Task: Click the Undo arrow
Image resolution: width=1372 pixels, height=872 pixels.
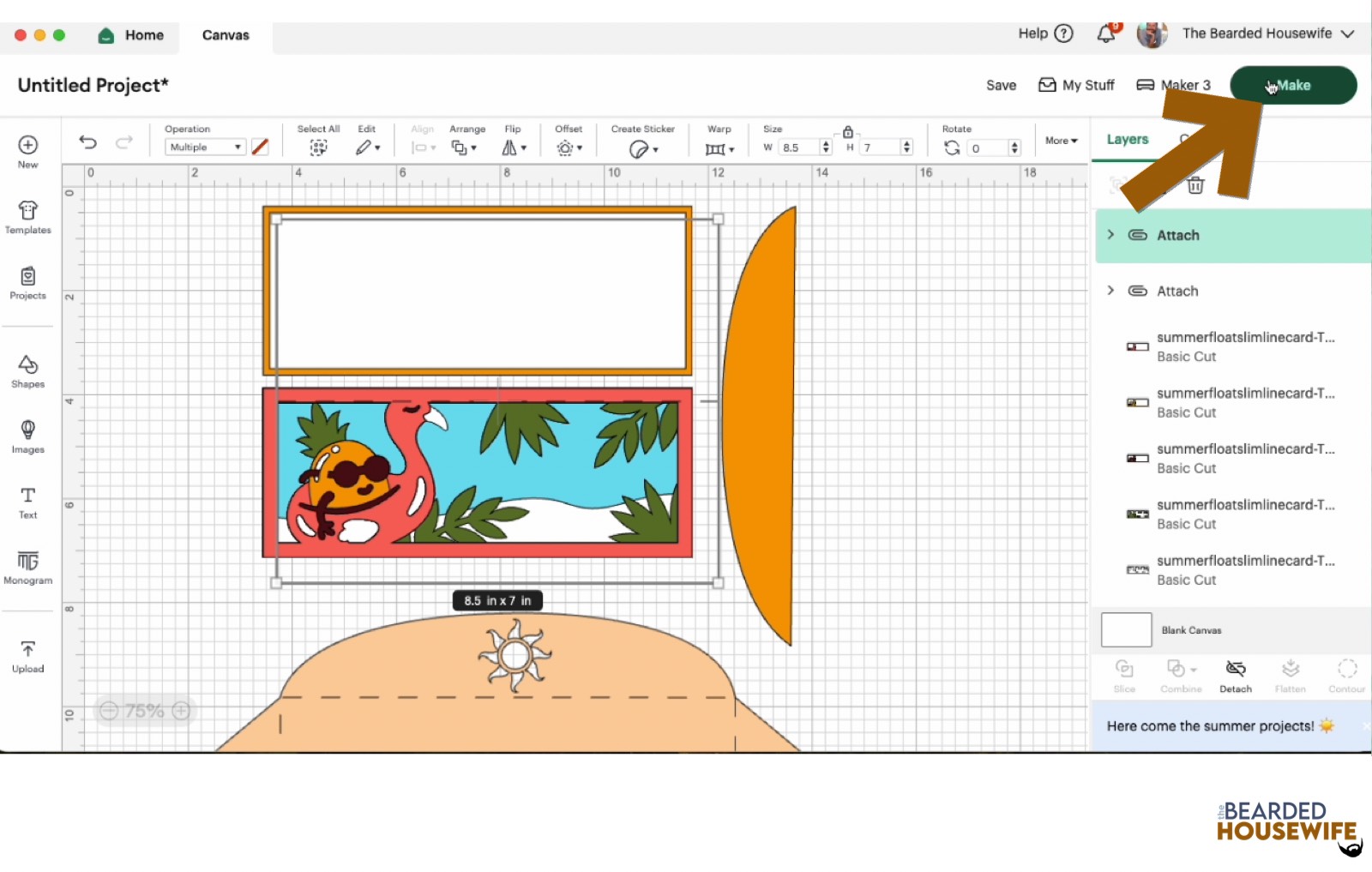Action: (x=87, y=142)
